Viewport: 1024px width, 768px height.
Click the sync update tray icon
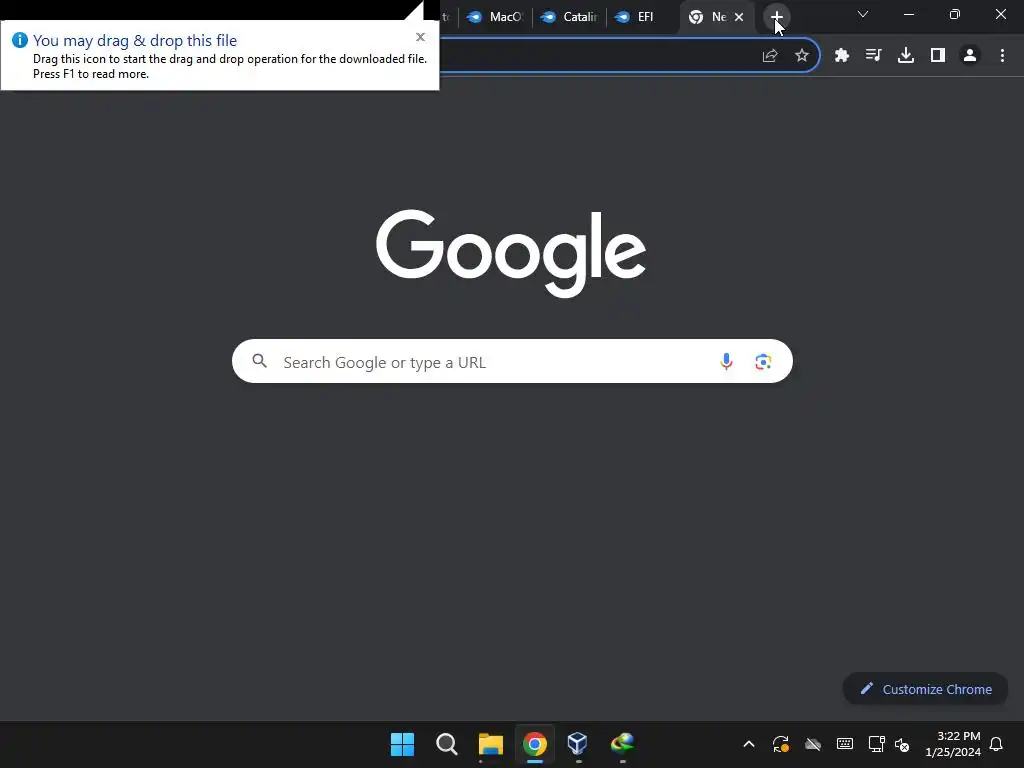781,744
